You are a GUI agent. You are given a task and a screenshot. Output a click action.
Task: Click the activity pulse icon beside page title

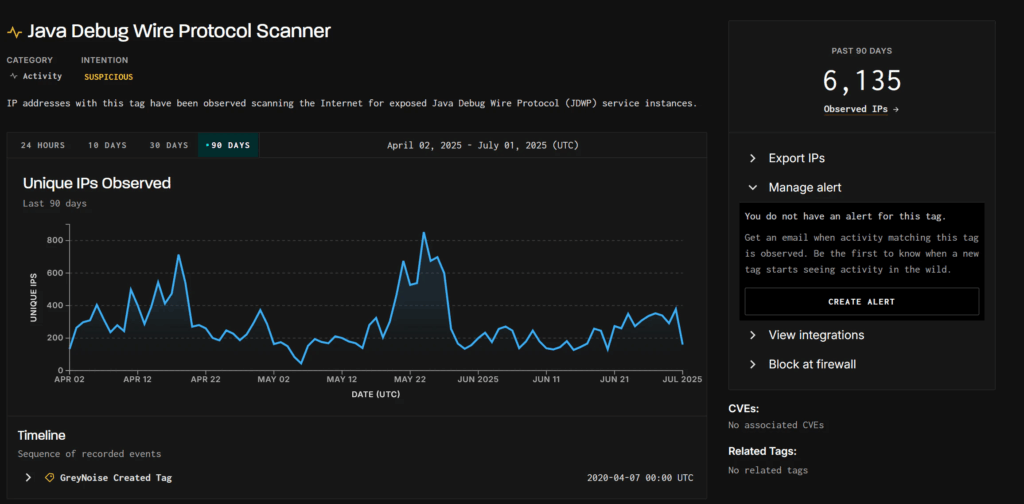pyautogui.click(x=14, y=32)
